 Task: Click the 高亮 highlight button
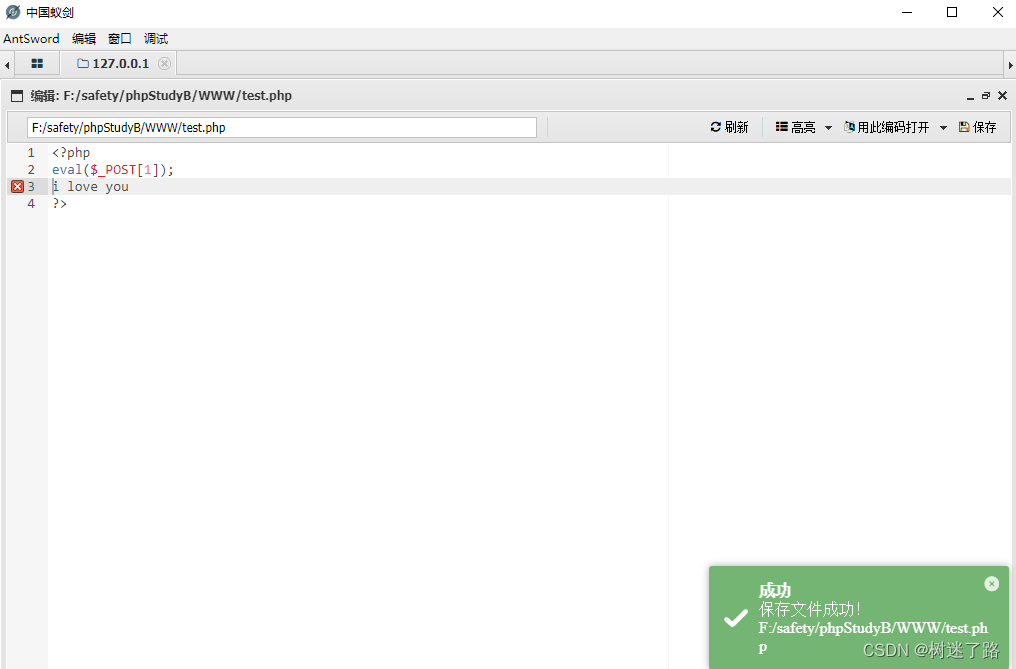coord(796,127)
